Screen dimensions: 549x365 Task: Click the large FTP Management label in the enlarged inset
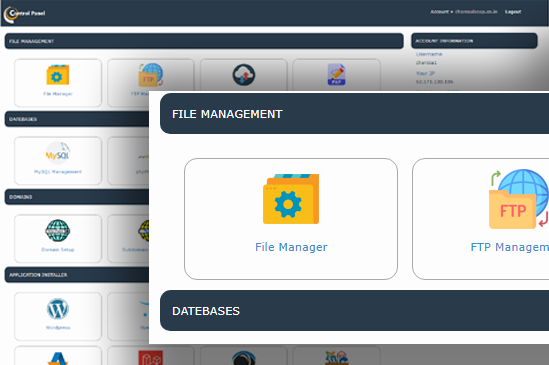pos(510,247)
